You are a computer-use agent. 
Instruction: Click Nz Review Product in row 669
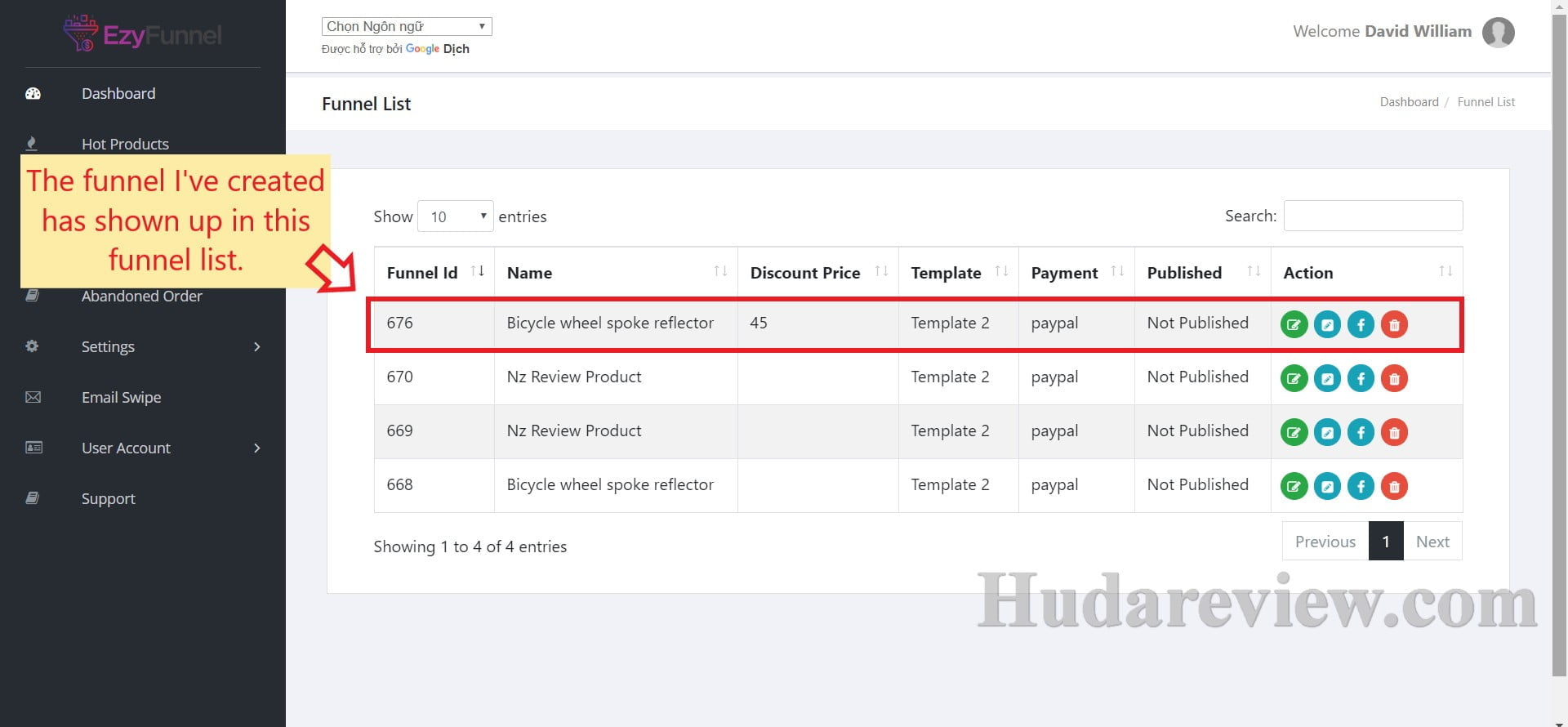click(574, 430)
